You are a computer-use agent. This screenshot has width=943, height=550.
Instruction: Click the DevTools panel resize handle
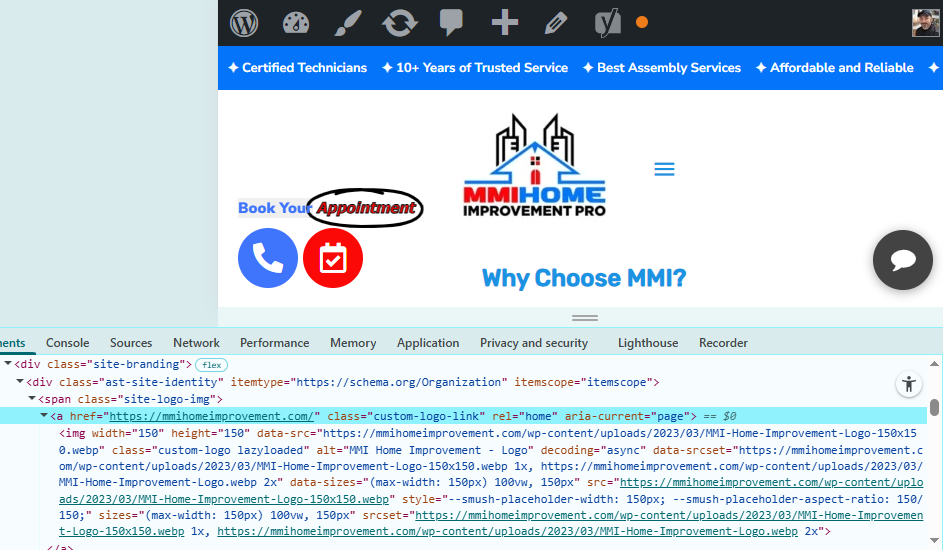584,317
